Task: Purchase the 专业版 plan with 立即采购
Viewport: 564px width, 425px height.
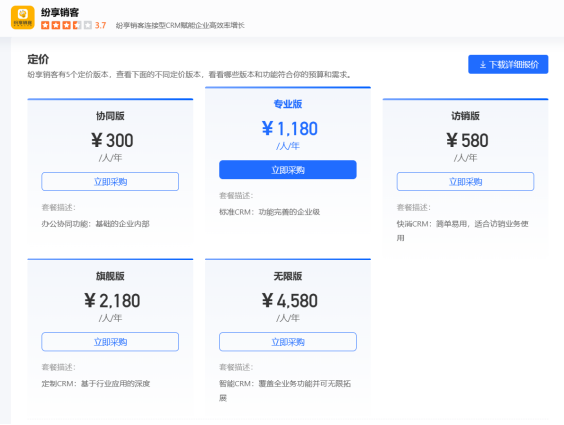Action: click(x=288, y=170)
